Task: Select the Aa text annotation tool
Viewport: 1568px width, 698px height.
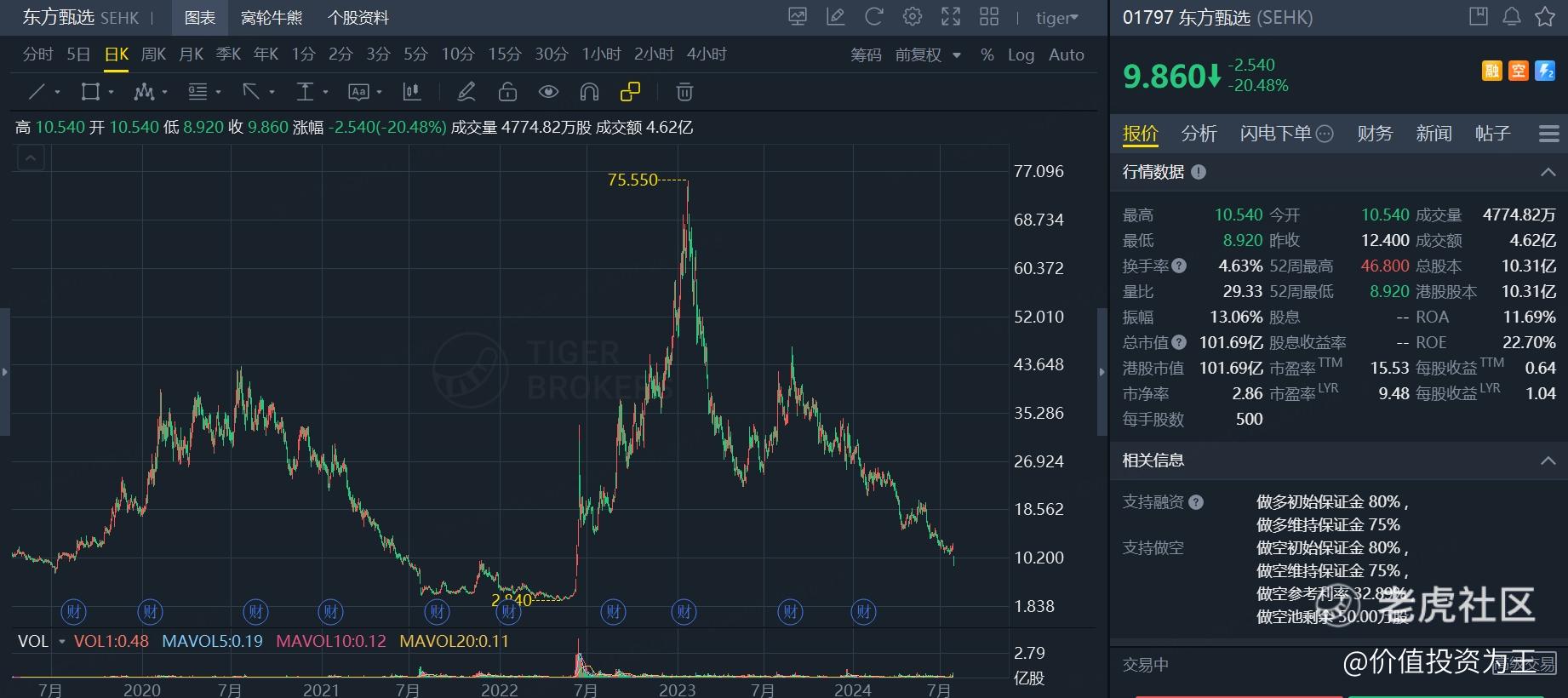Action: tap(358, 92)
